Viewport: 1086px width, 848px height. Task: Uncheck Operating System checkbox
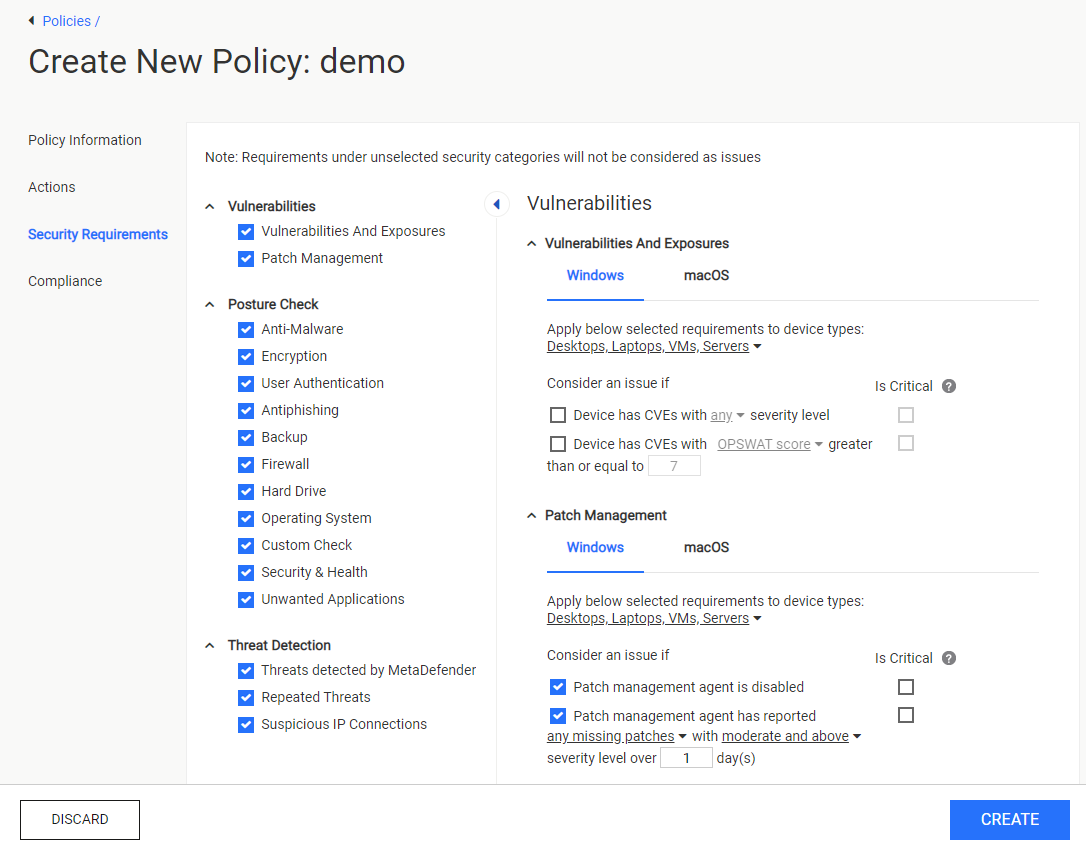[246, 519]
